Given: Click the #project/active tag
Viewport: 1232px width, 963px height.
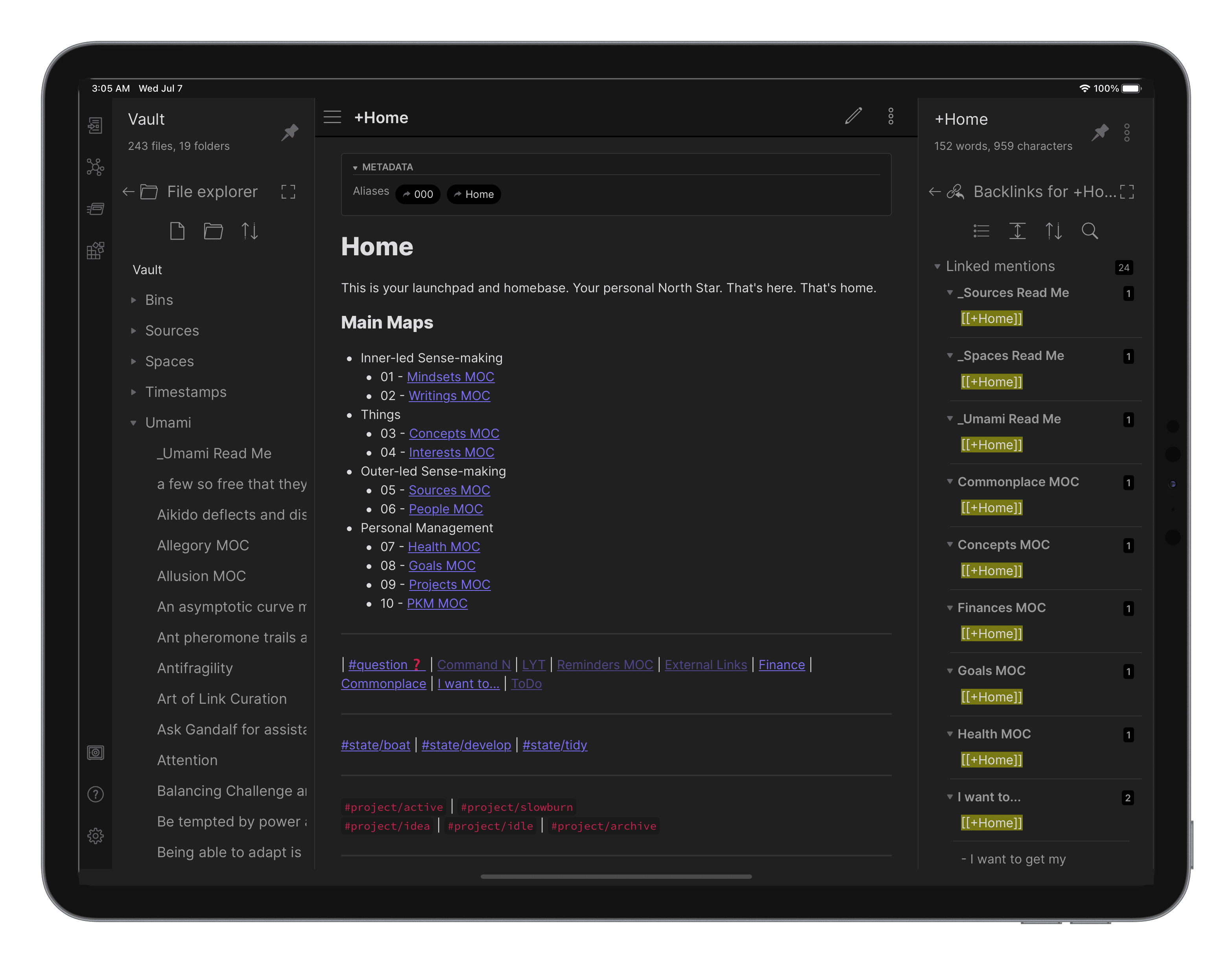Looking at the screenshot, I should coord(394,807).
